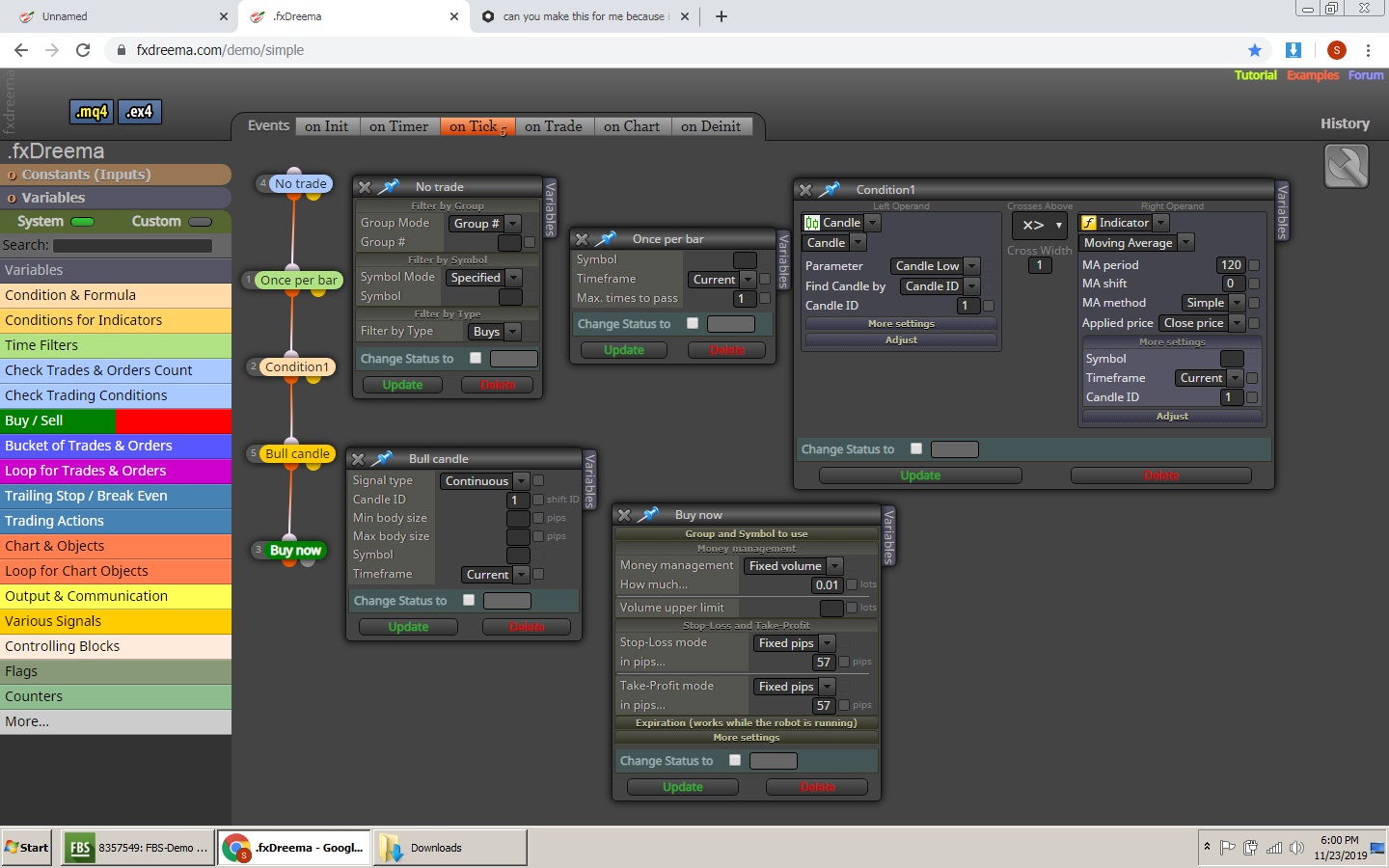Click the function icon beside Indicator
Viewport: 1389px width, 868px height.
coord(1089,223)
